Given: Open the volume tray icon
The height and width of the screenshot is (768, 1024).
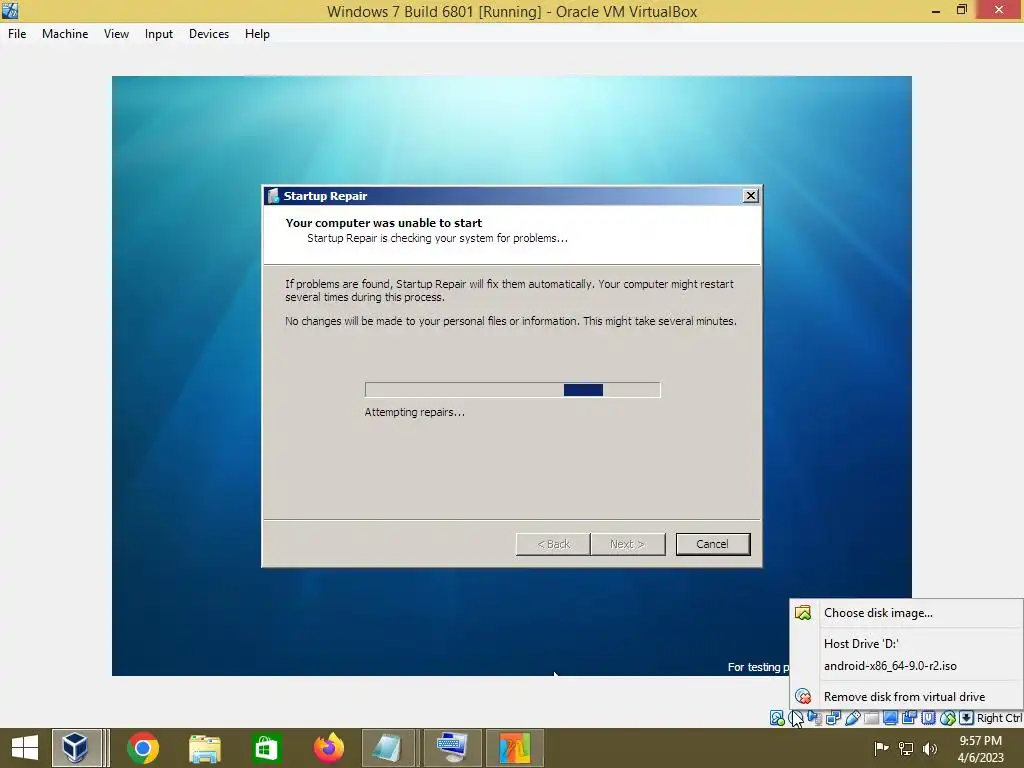Looking at the screenshot, I should pyautogui.click(x=930, y=748).
